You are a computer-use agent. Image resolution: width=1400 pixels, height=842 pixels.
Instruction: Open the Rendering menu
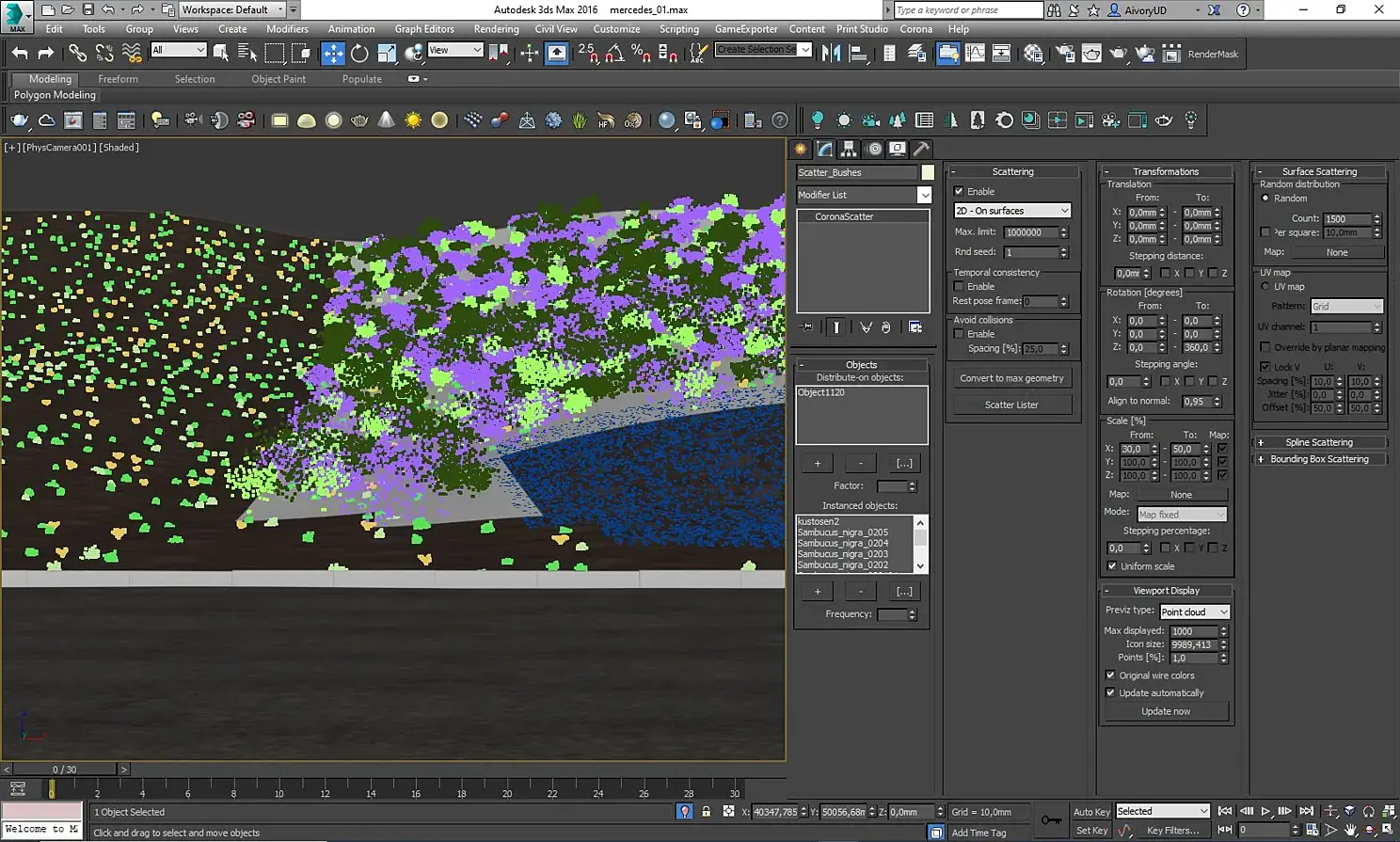click(496, 29)
